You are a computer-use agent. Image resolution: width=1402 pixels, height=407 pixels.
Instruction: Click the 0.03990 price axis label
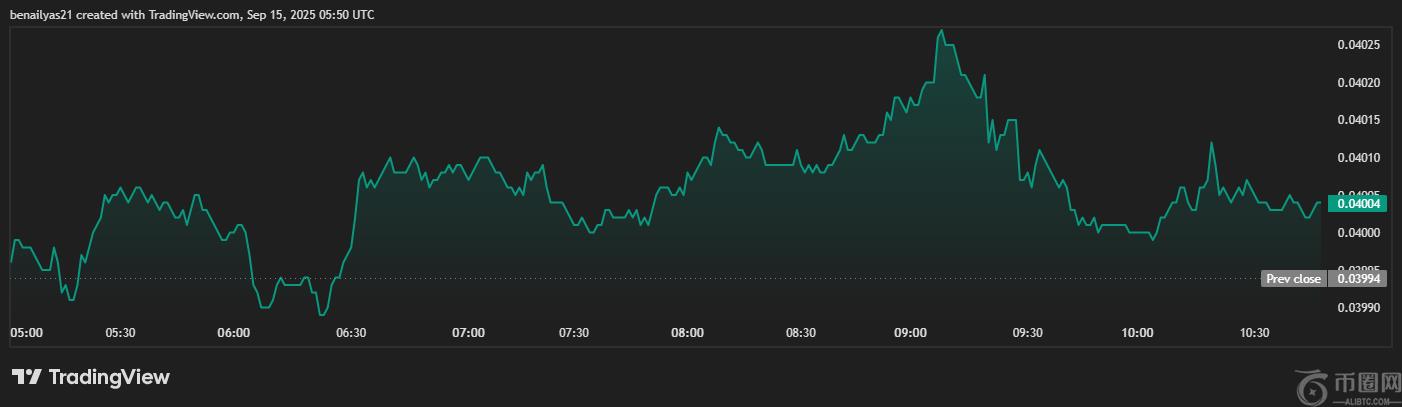[x=1358, y=307]
